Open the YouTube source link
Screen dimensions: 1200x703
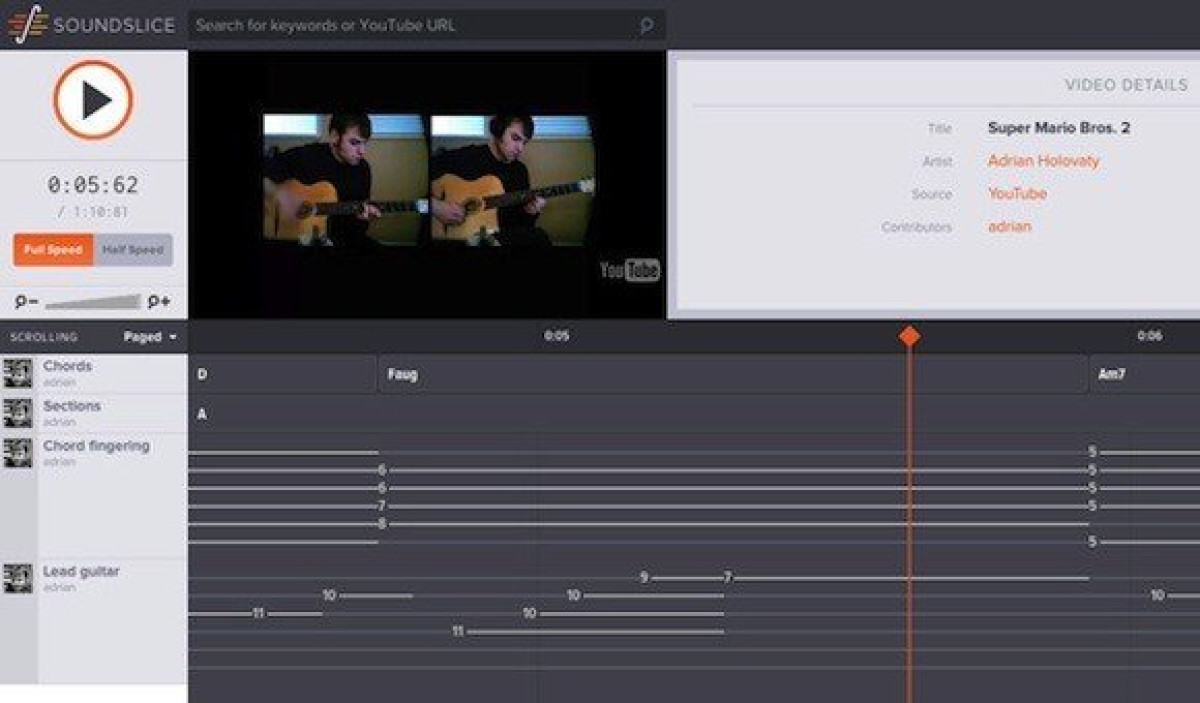pyautogui.click(x=1017, y=194)
